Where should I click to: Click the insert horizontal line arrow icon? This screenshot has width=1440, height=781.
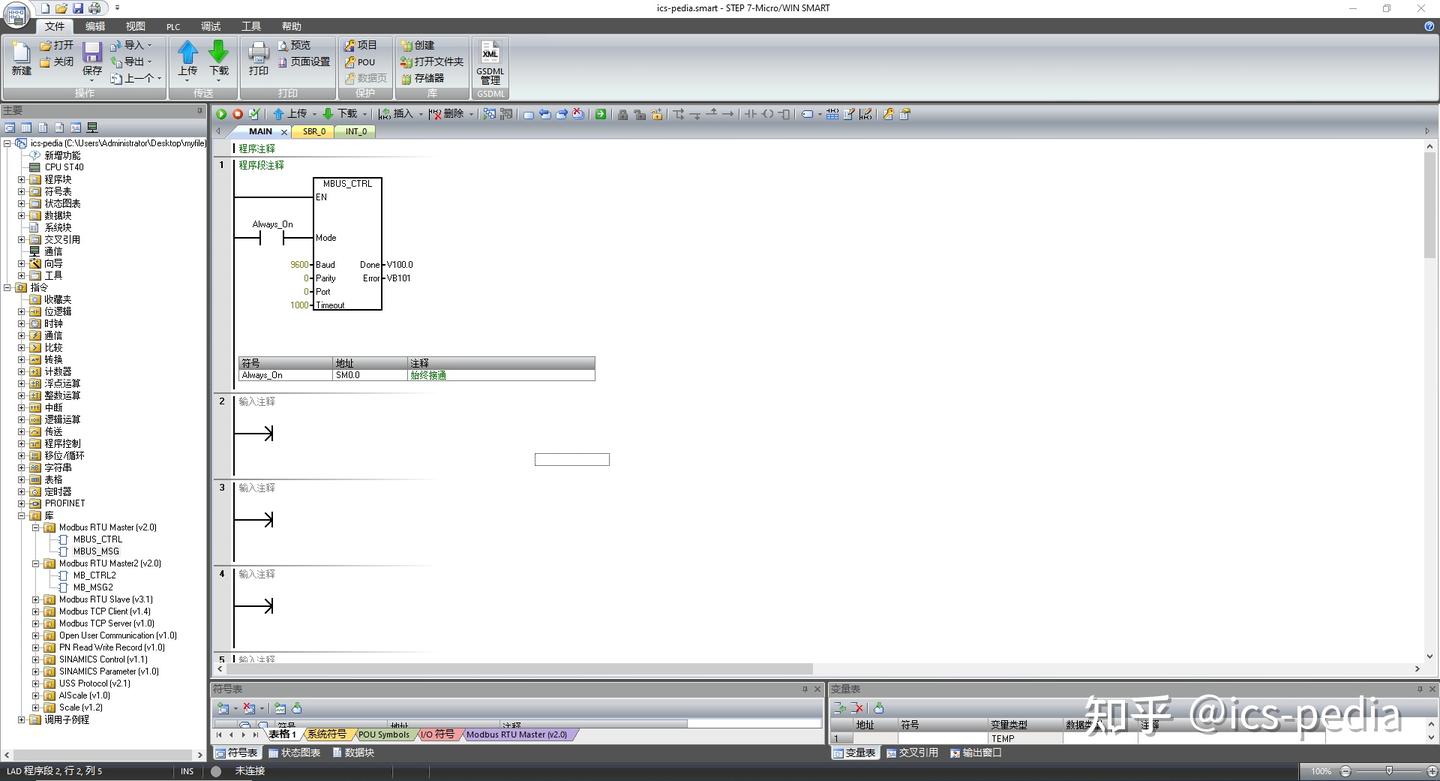pos(728,114)
